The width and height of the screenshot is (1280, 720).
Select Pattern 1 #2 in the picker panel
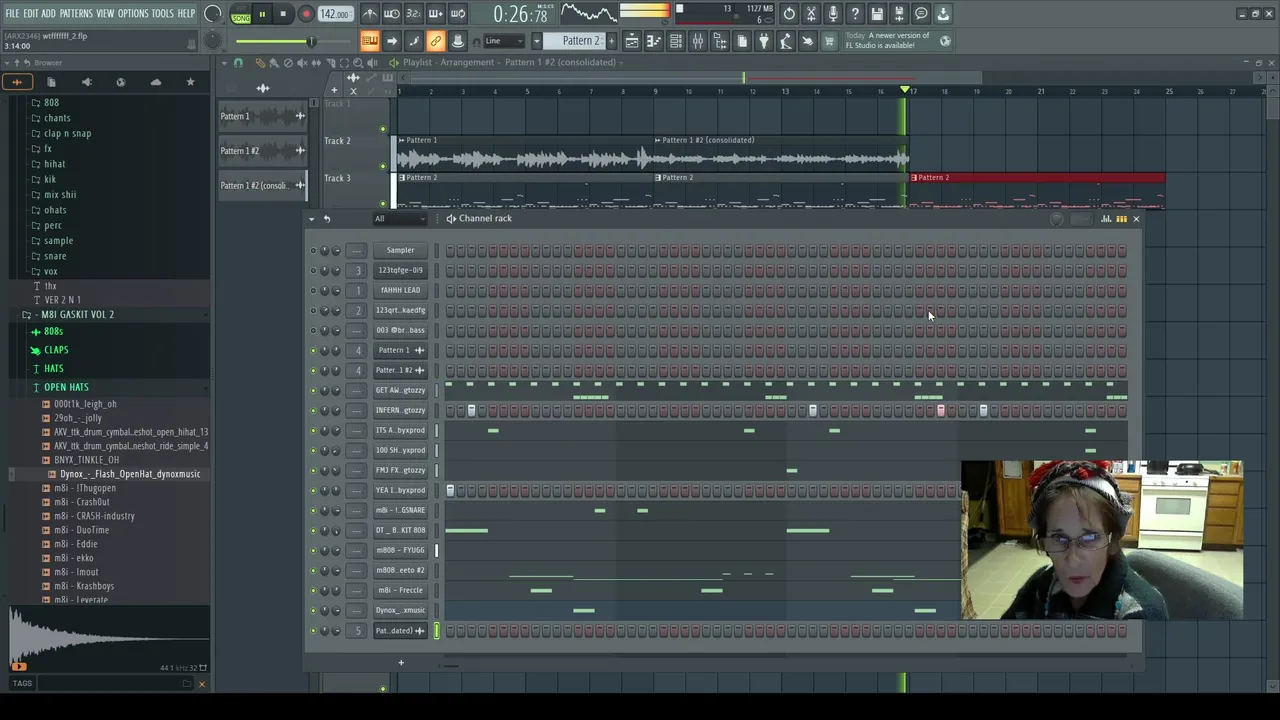pyautogui.click(x=262, y=150)
